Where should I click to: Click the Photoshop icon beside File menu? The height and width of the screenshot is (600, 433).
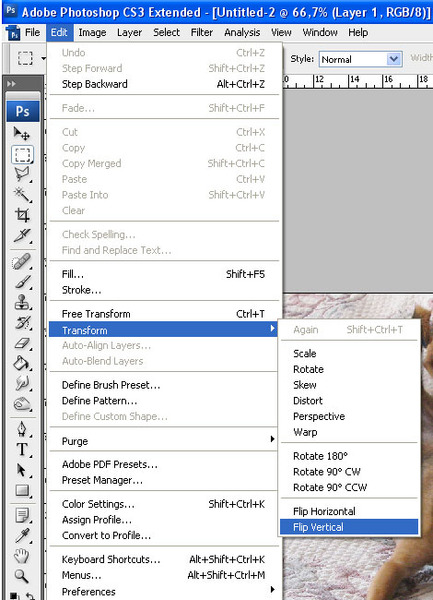point(13,33)
